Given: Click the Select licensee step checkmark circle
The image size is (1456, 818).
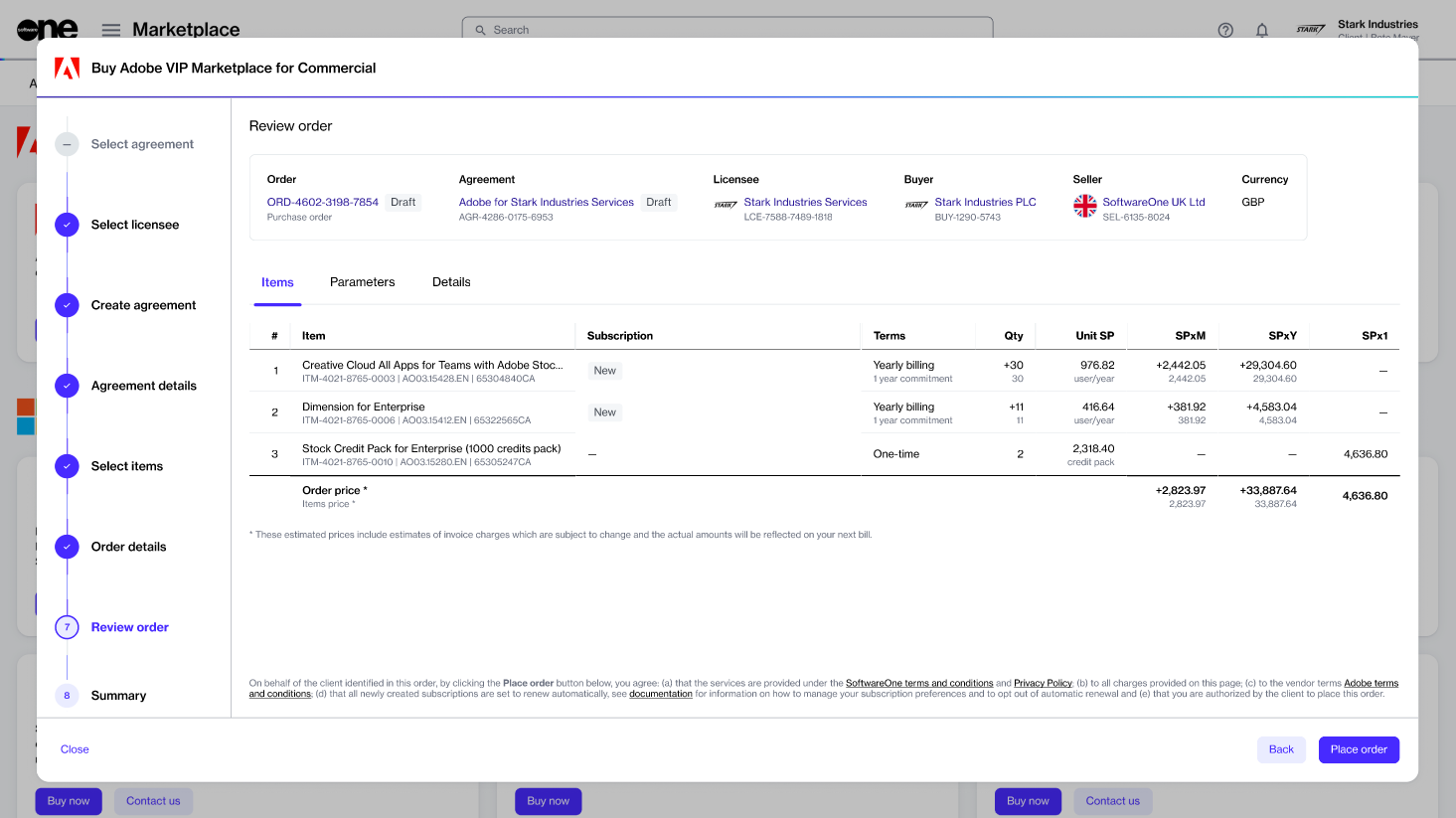Looking at the screenshot, I should [x=67, y=225].
